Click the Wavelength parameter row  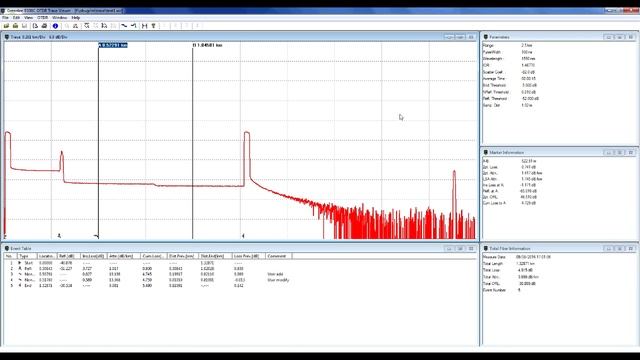510,58
